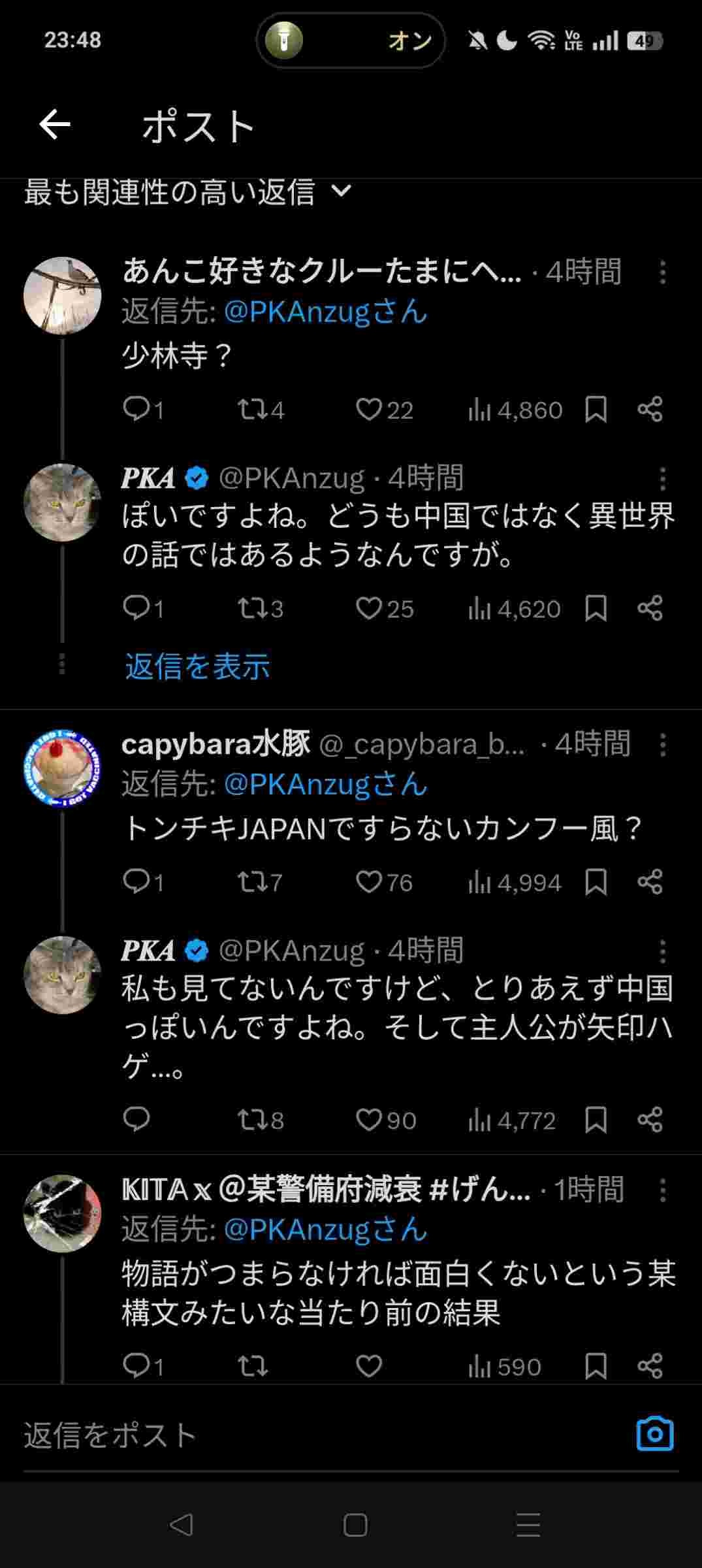Image resolution: width=702 pixels, height=1568 pixels.
Task: Reply to KITA's 物語がつまらなければ post
Action: click(x=136, y=1365)
